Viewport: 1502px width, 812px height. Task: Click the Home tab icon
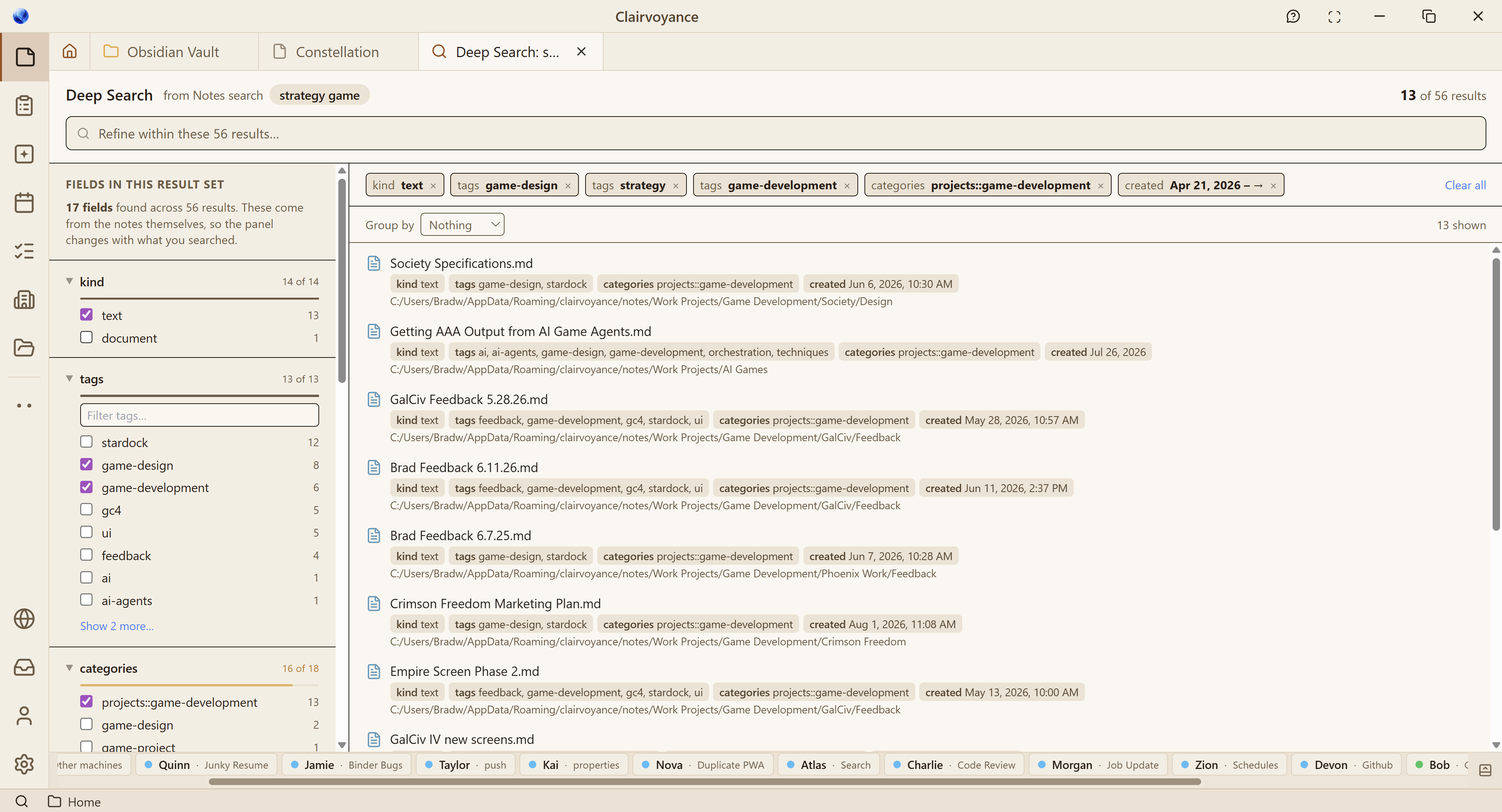(x=69, y=51)
